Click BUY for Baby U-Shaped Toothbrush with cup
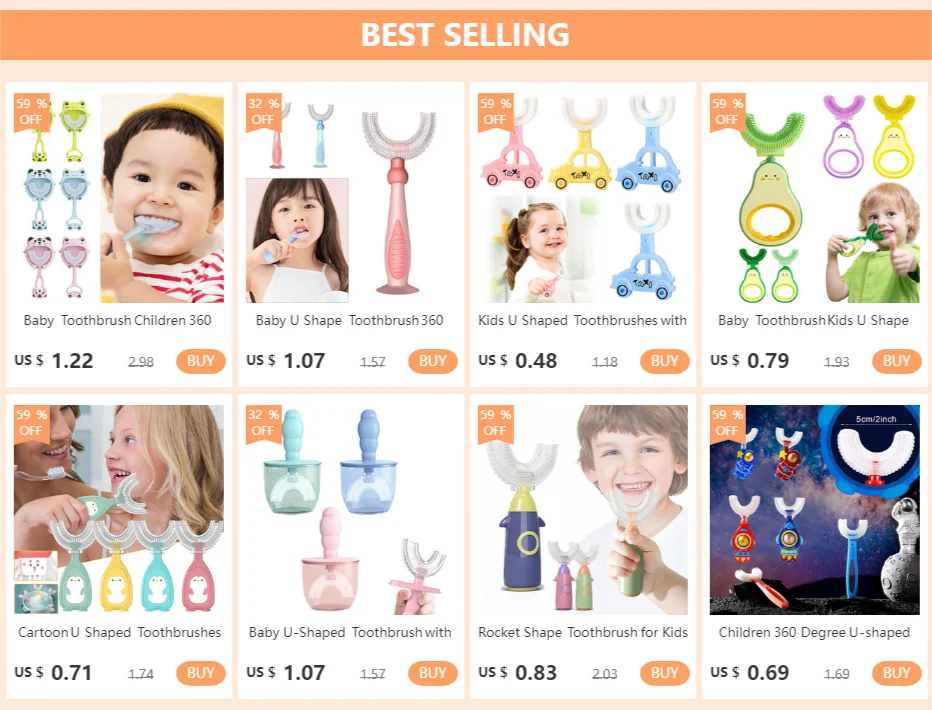The height and width of the screenshot is (710, 932). pos(433,673)
